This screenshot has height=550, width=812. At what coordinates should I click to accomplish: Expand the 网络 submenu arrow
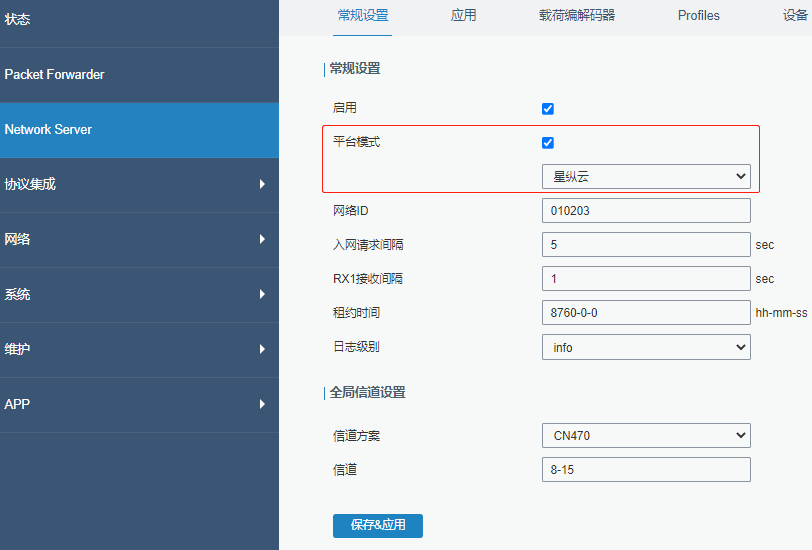(262, 239)
